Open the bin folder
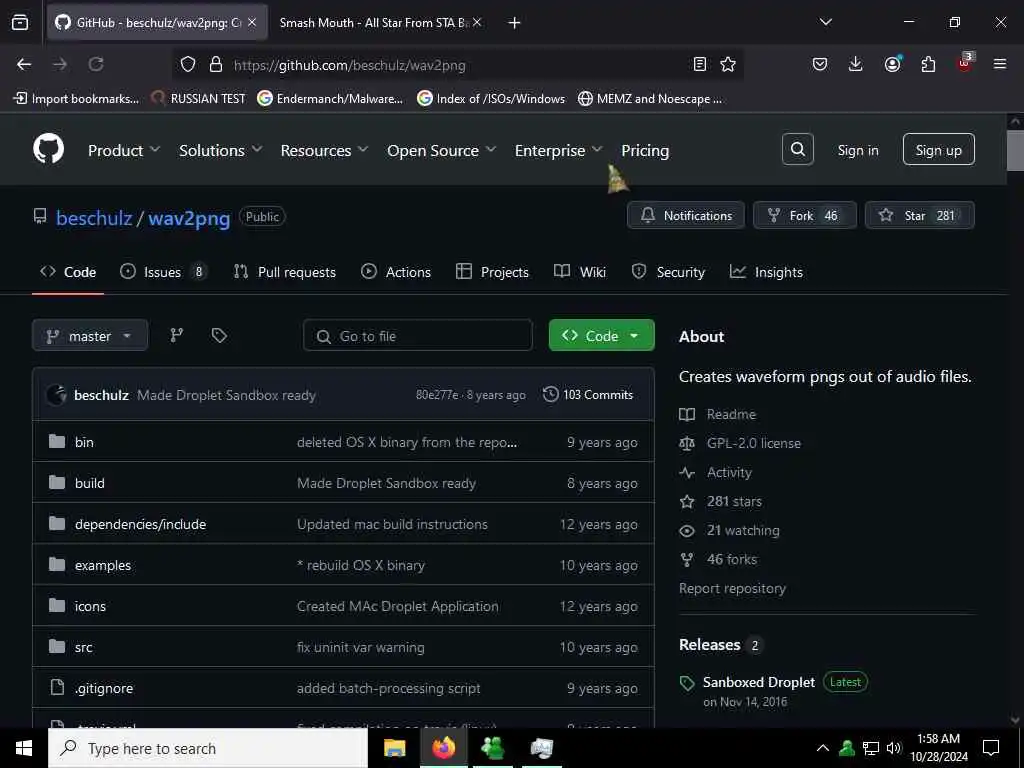Image resolution: width=1024 pixels, height=768 pixels. pyautogui.click(x=84, y=442)
